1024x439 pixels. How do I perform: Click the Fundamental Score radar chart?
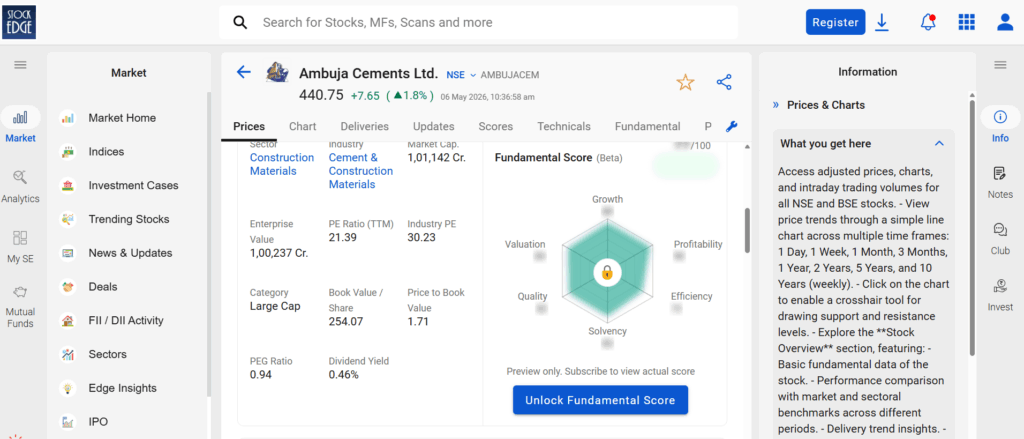(x=607, y=272)
